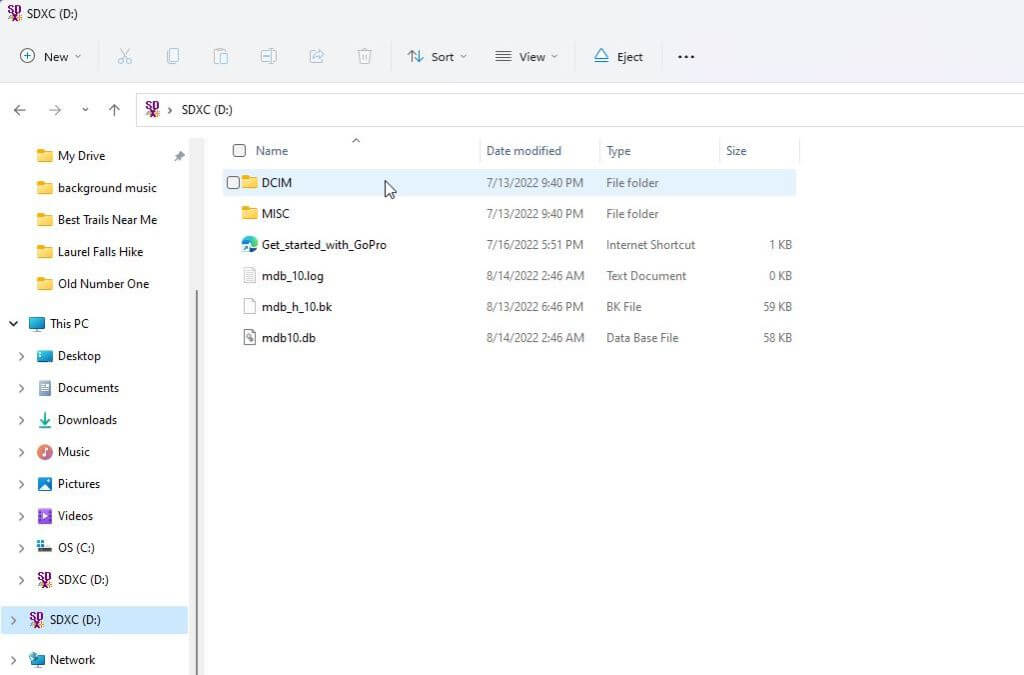Click the Paste clipboard icon

point(221,57)
